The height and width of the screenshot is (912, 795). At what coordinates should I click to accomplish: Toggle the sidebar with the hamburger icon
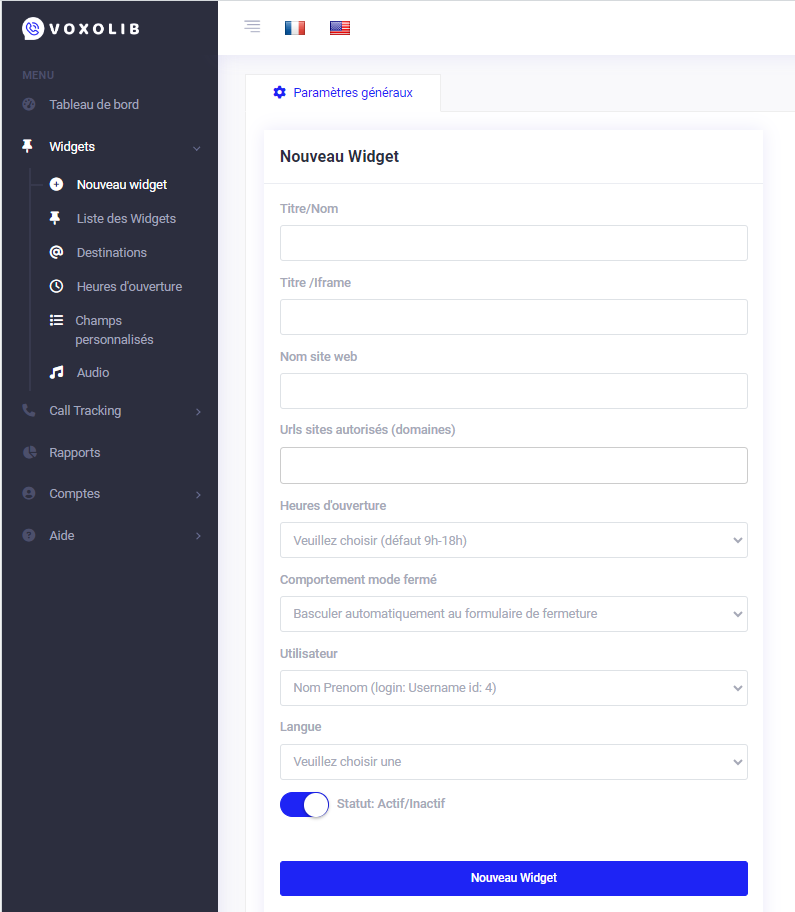point(252,27)
